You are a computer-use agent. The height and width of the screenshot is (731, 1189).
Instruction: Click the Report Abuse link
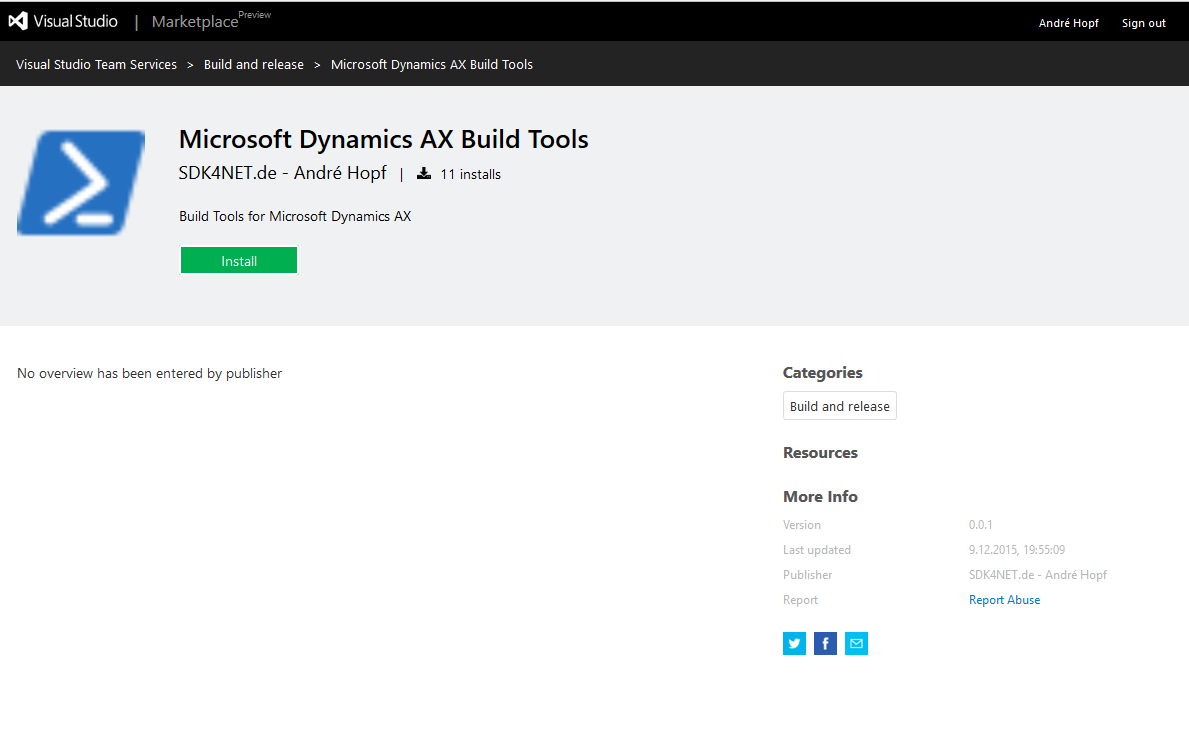click(1004, 600)
